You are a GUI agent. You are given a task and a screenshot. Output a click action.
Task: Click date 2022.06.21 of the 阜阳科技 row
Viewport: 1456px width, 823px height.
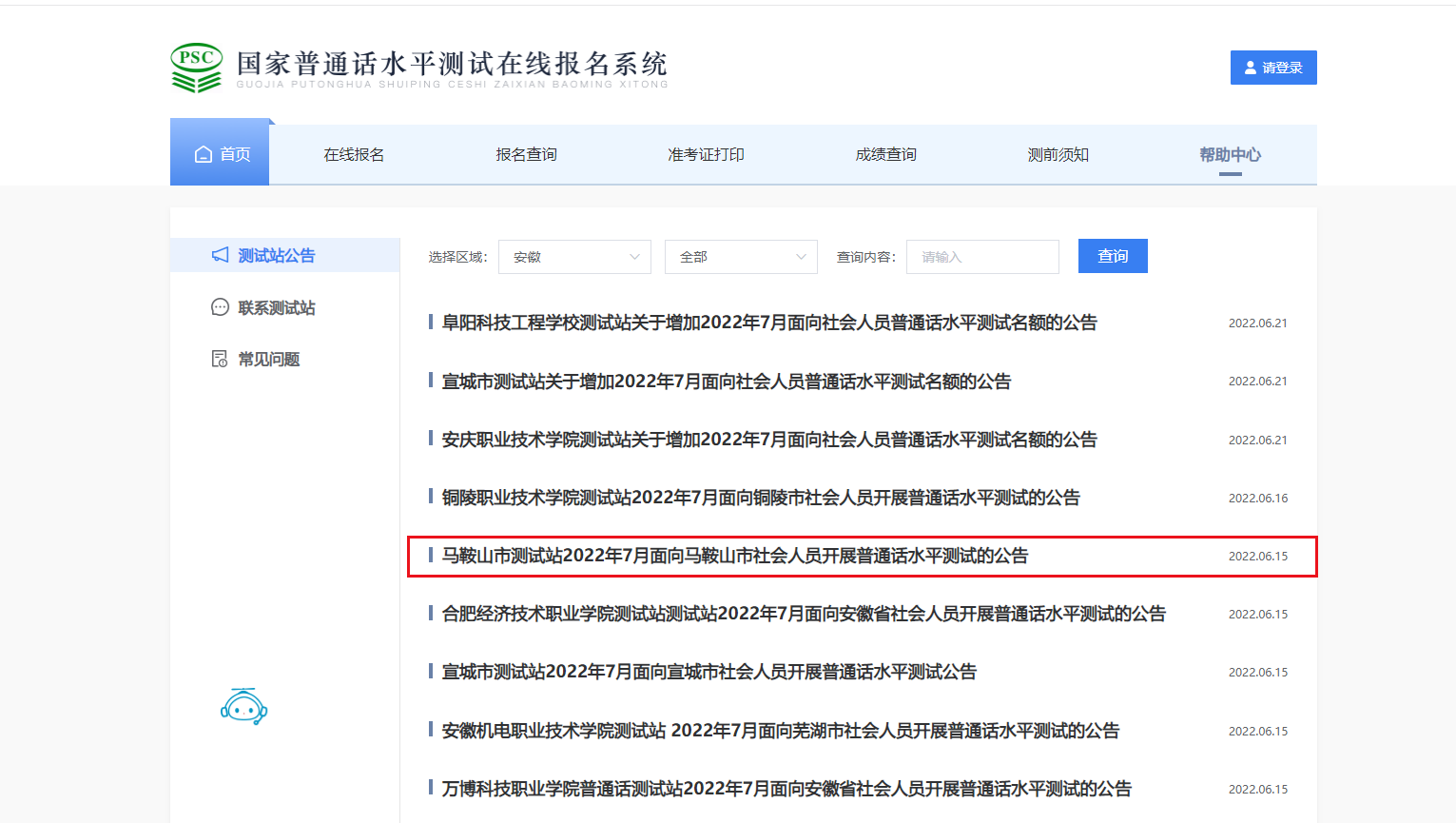(1257, 323)
